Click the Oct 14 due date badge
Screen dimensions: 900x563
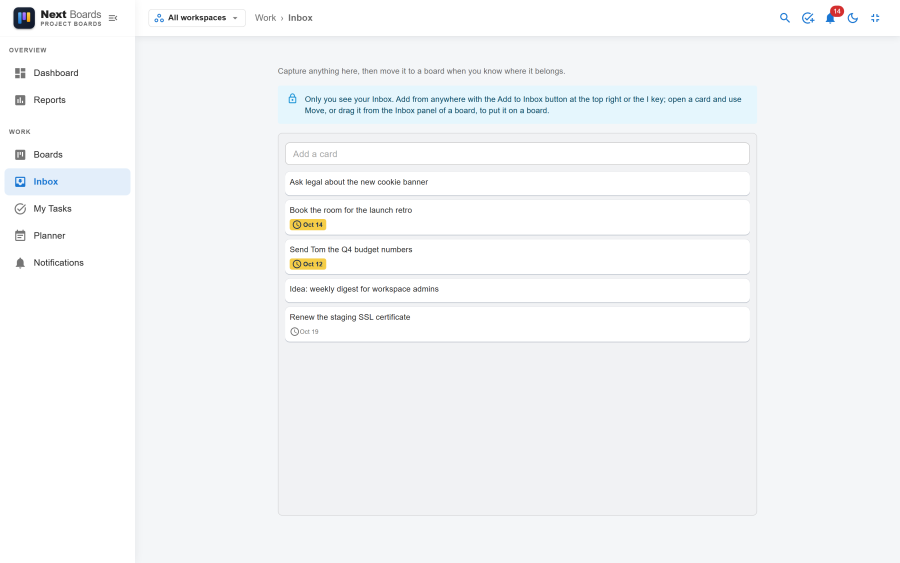(x=308, y=224)
